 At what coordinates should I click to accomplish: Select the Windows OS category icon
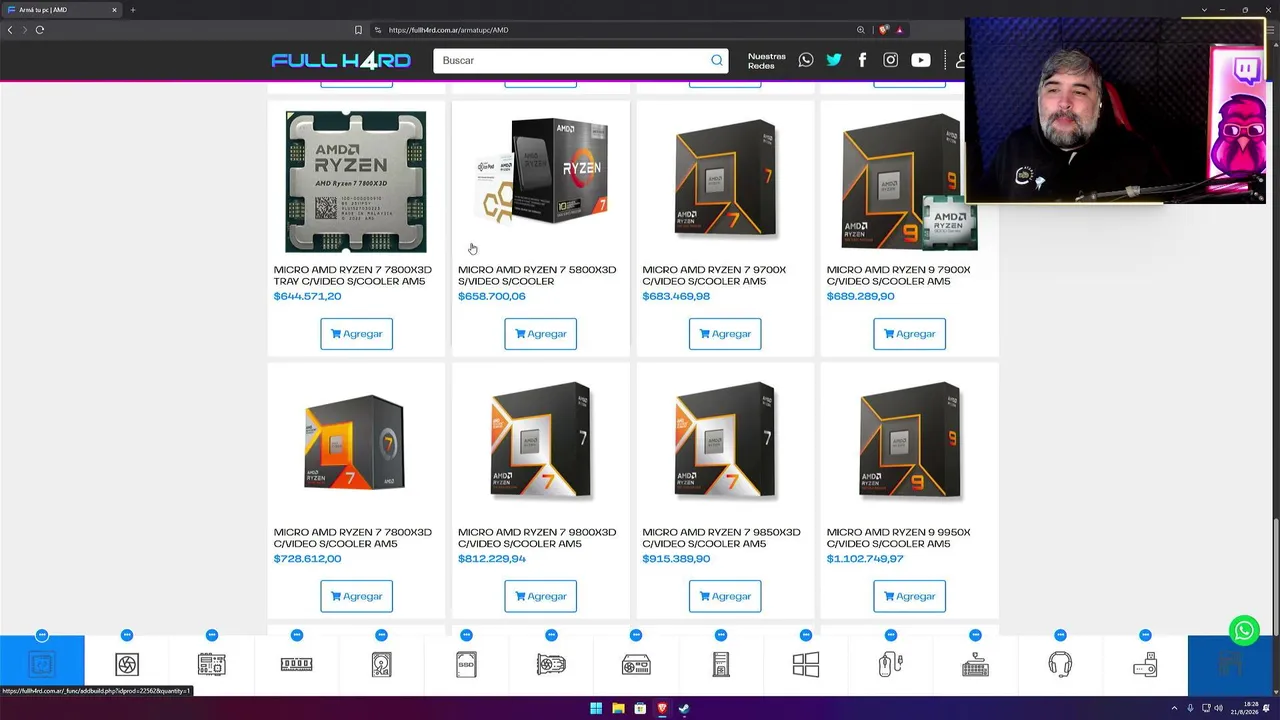point(806,664)
